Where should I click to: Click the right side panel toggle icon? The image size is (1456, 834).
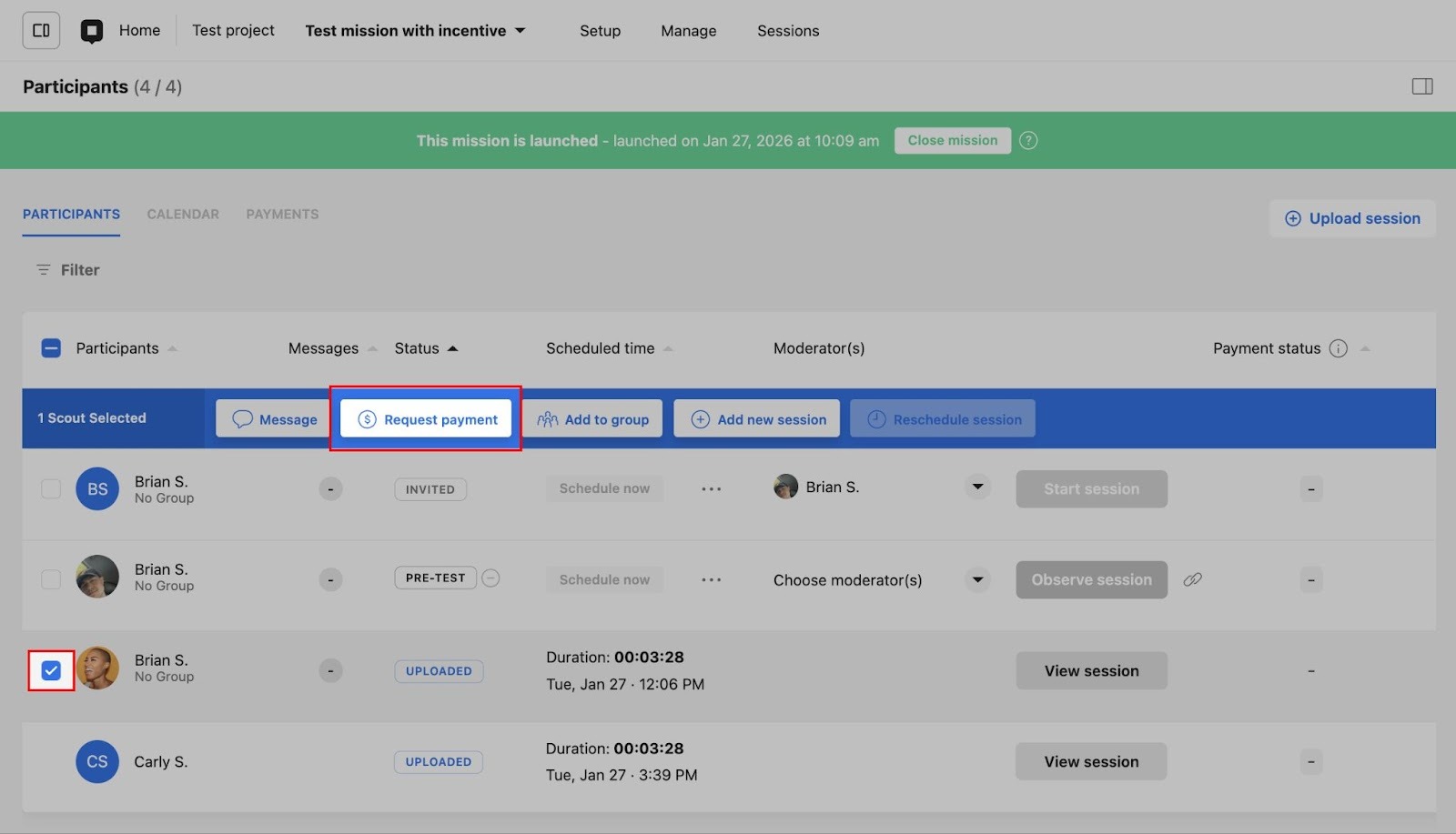click(1421, 86)
